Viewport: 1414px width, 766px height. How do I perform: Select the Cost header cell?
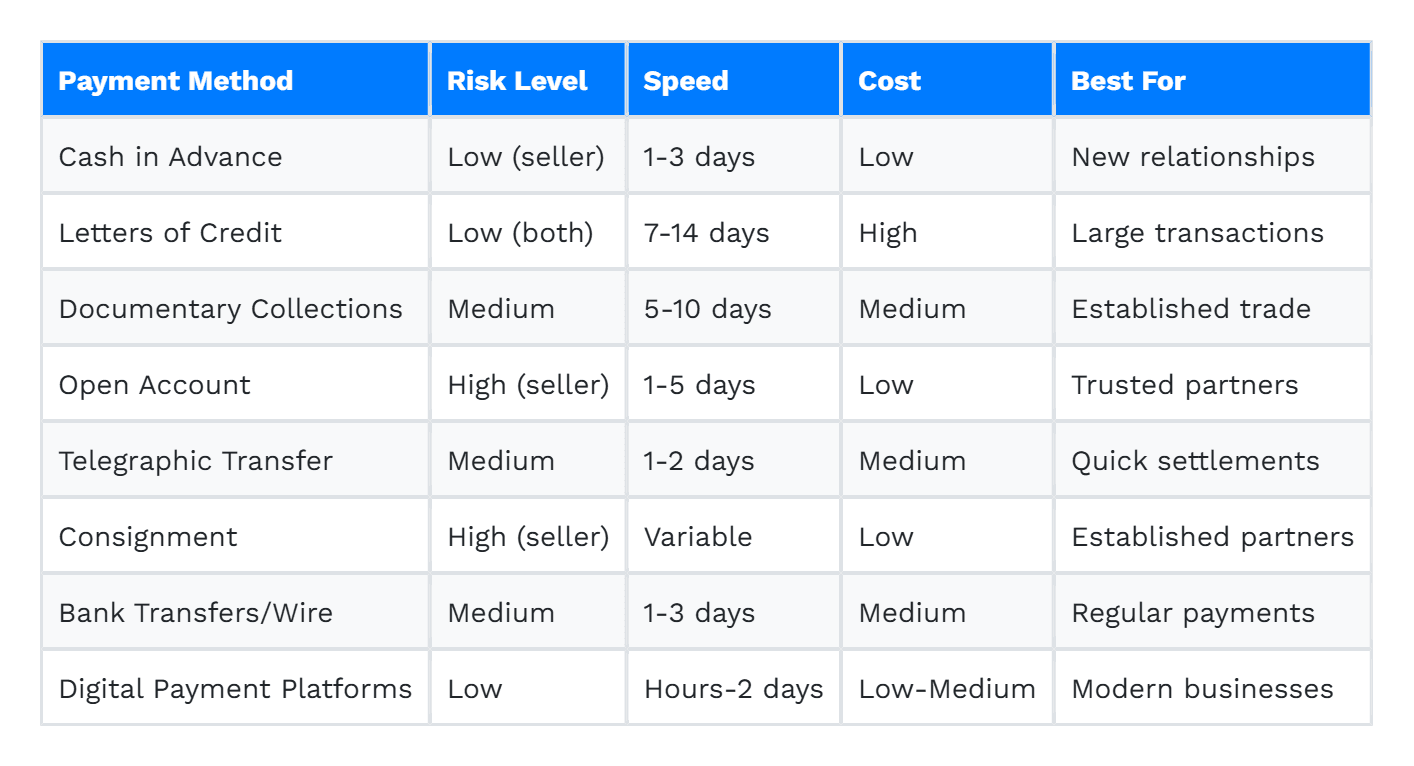(x=948, y=80)
